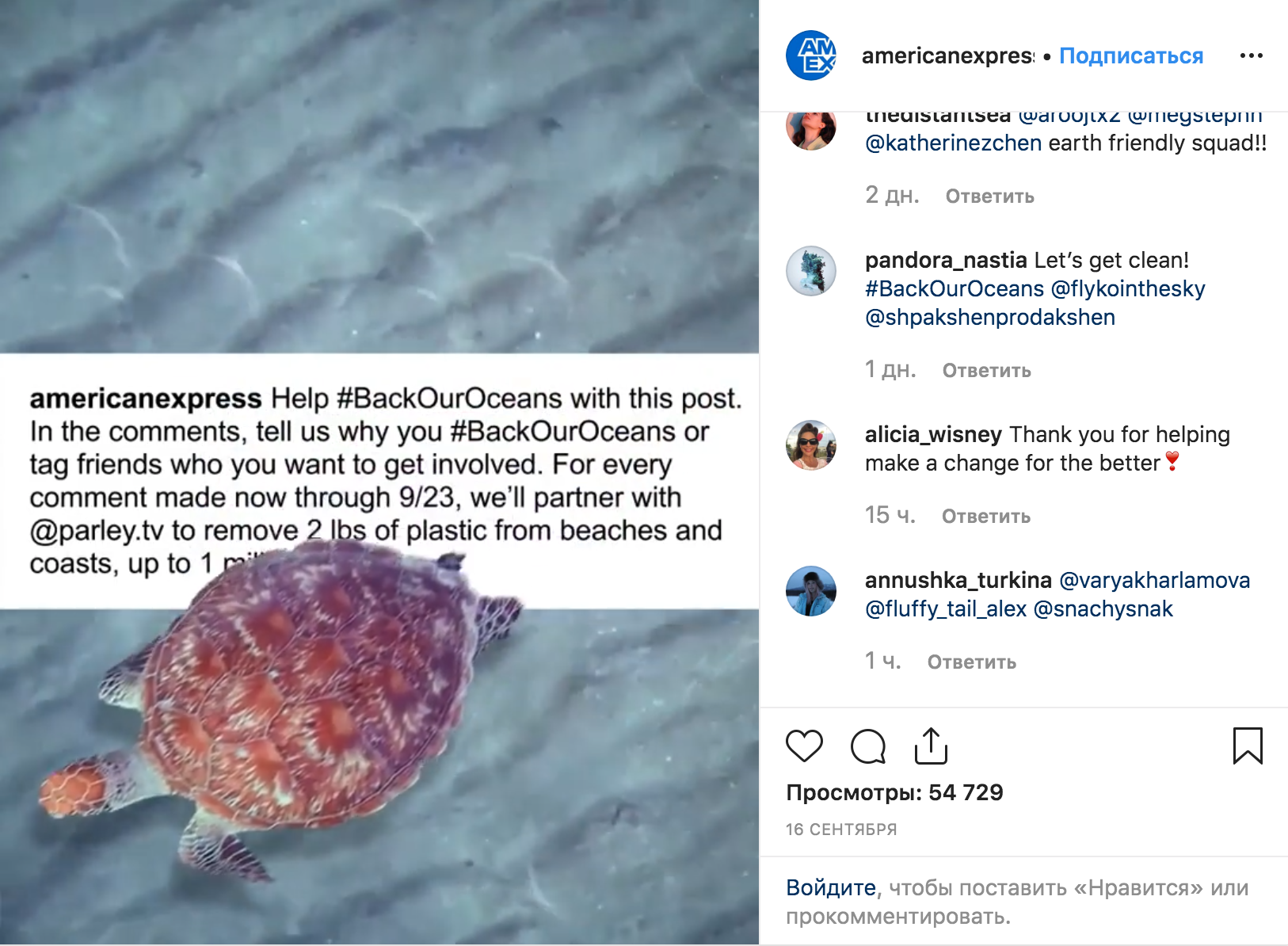The height and width of the screenshot is (946, 1288).
Task: Click pandora_nastia profile avatar
Action: pos(810,271)
